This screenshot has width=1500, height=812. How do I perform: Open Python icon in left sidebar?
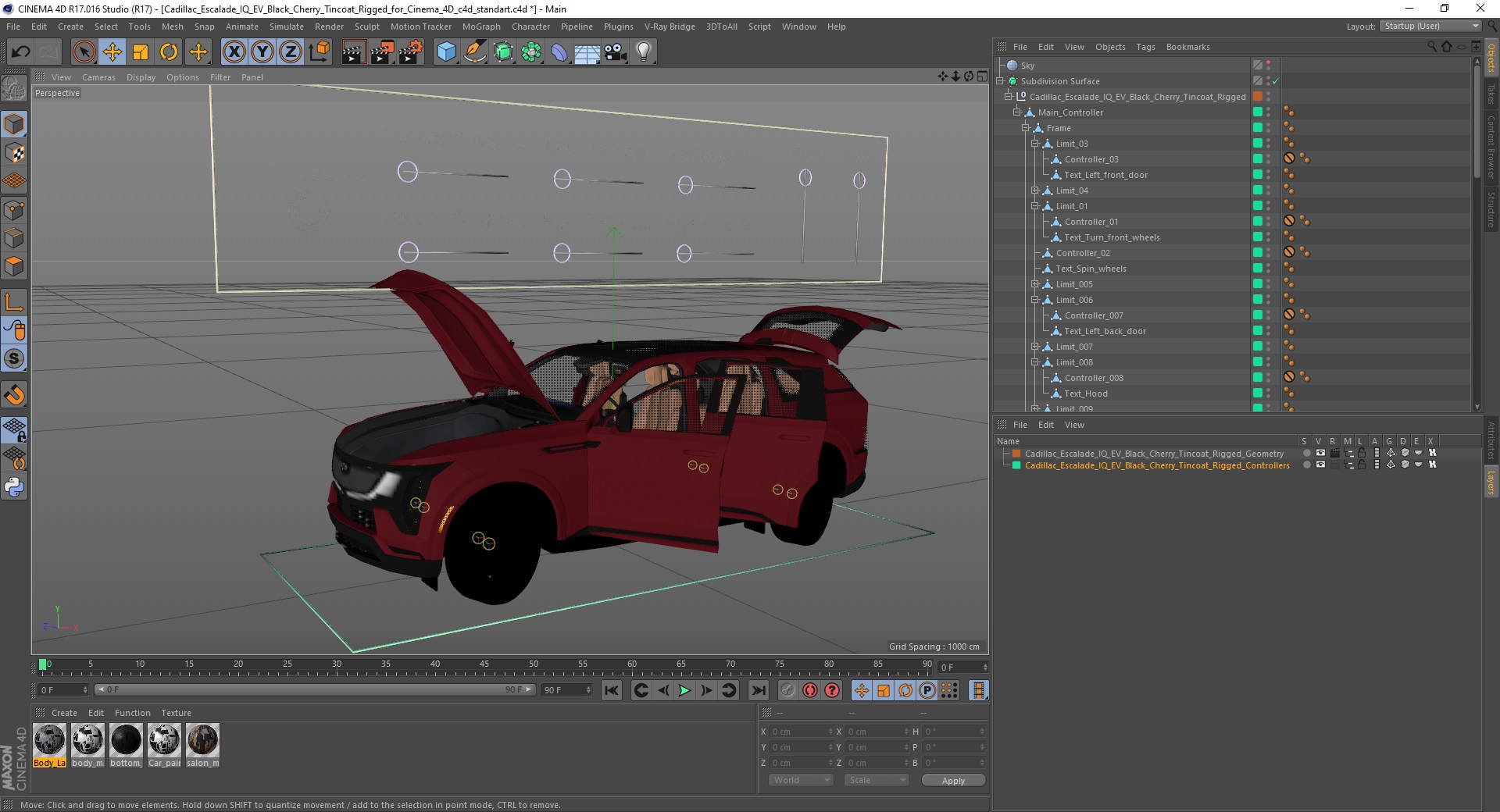[x=15, y=487]
